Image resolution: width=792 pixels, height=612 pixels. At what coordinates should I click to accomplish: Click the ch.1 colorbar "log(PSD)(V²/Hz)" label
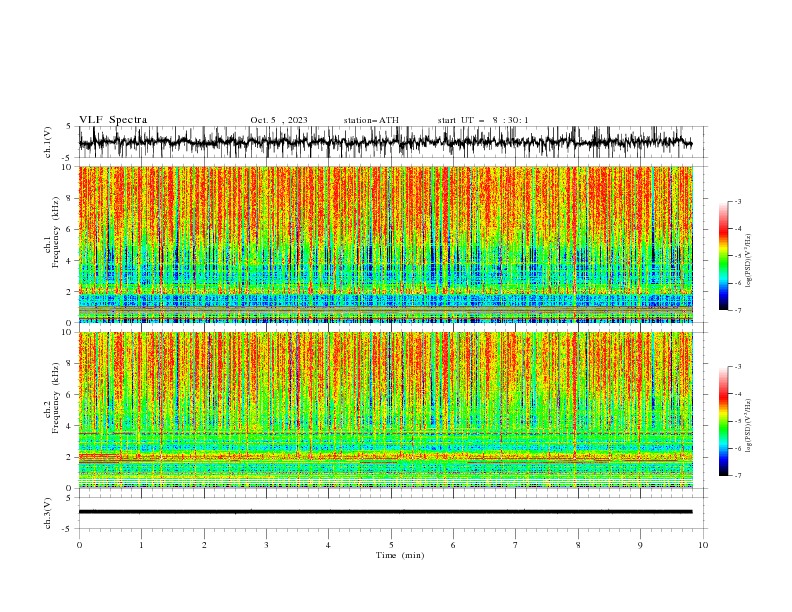coord(748,261)
